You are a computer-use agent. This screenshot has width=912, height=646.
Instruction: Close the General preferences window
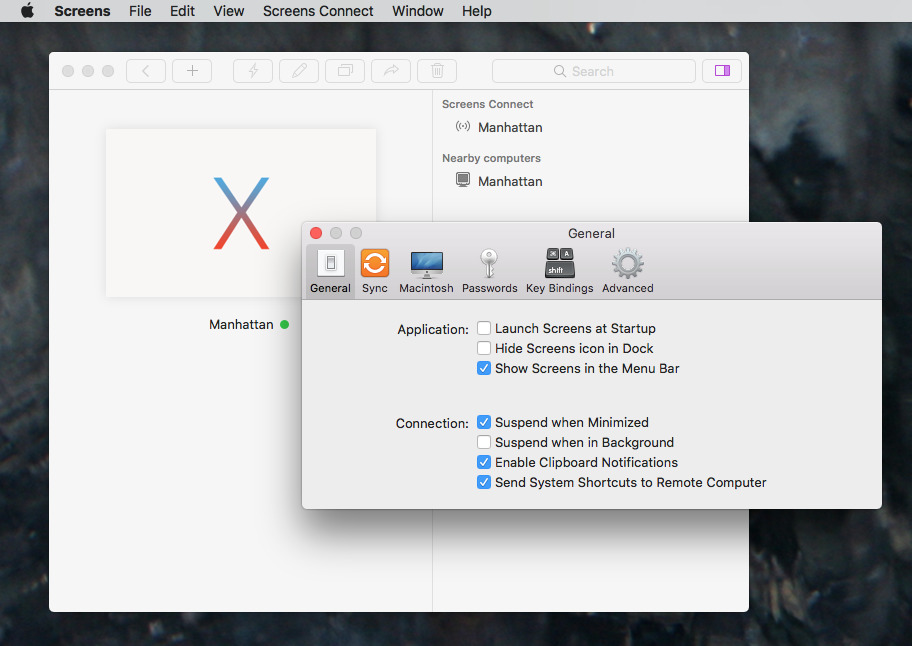point(316,233)
